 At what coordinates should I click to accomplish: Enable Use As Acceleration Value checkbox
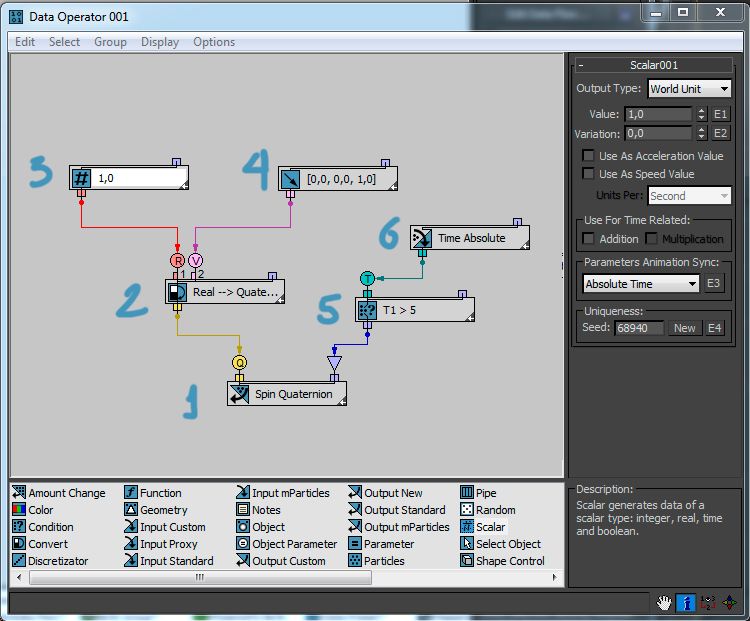point(588,155)
